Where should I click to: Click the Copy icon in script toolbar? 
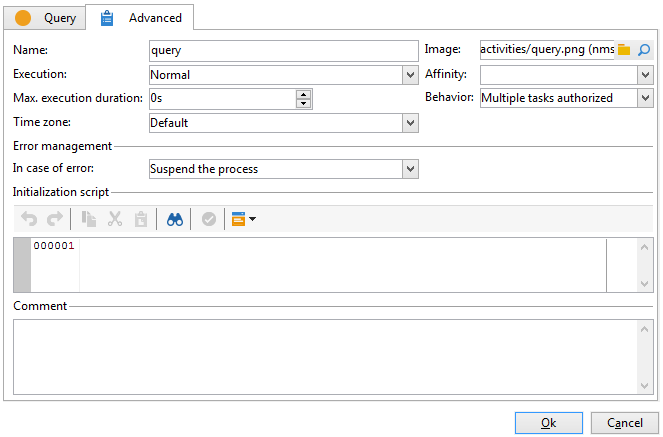(89, 219)
